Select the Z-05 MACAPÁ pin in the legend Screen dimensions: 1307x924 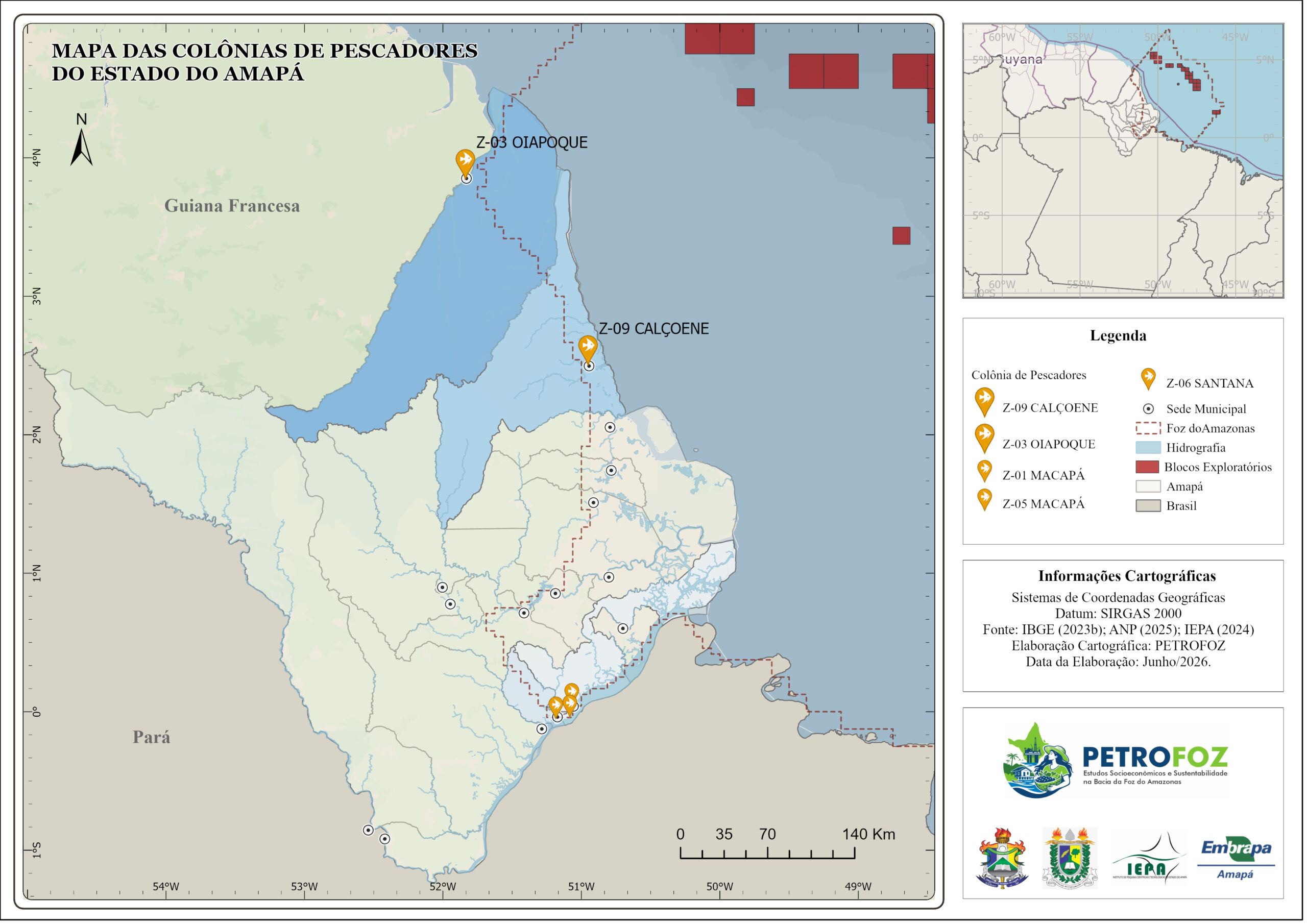point(985,501)
